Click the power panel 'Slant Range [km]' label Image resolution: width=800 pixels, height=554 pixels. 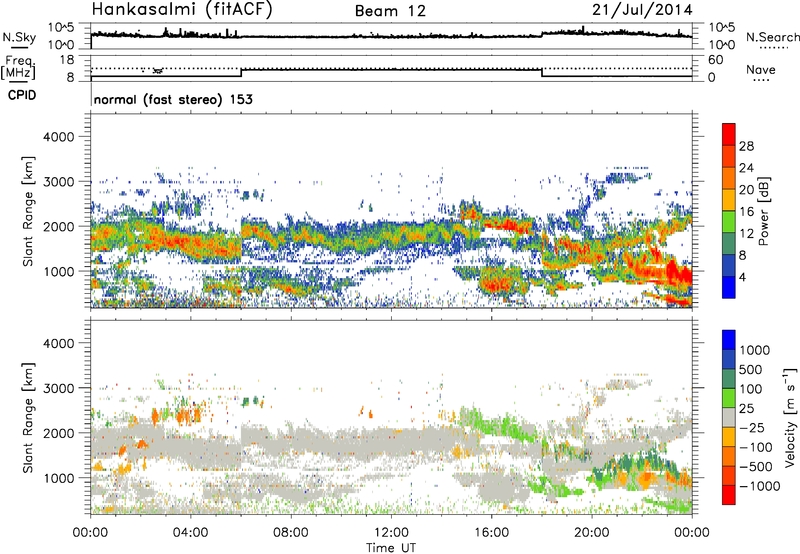(x=28, y=211)
